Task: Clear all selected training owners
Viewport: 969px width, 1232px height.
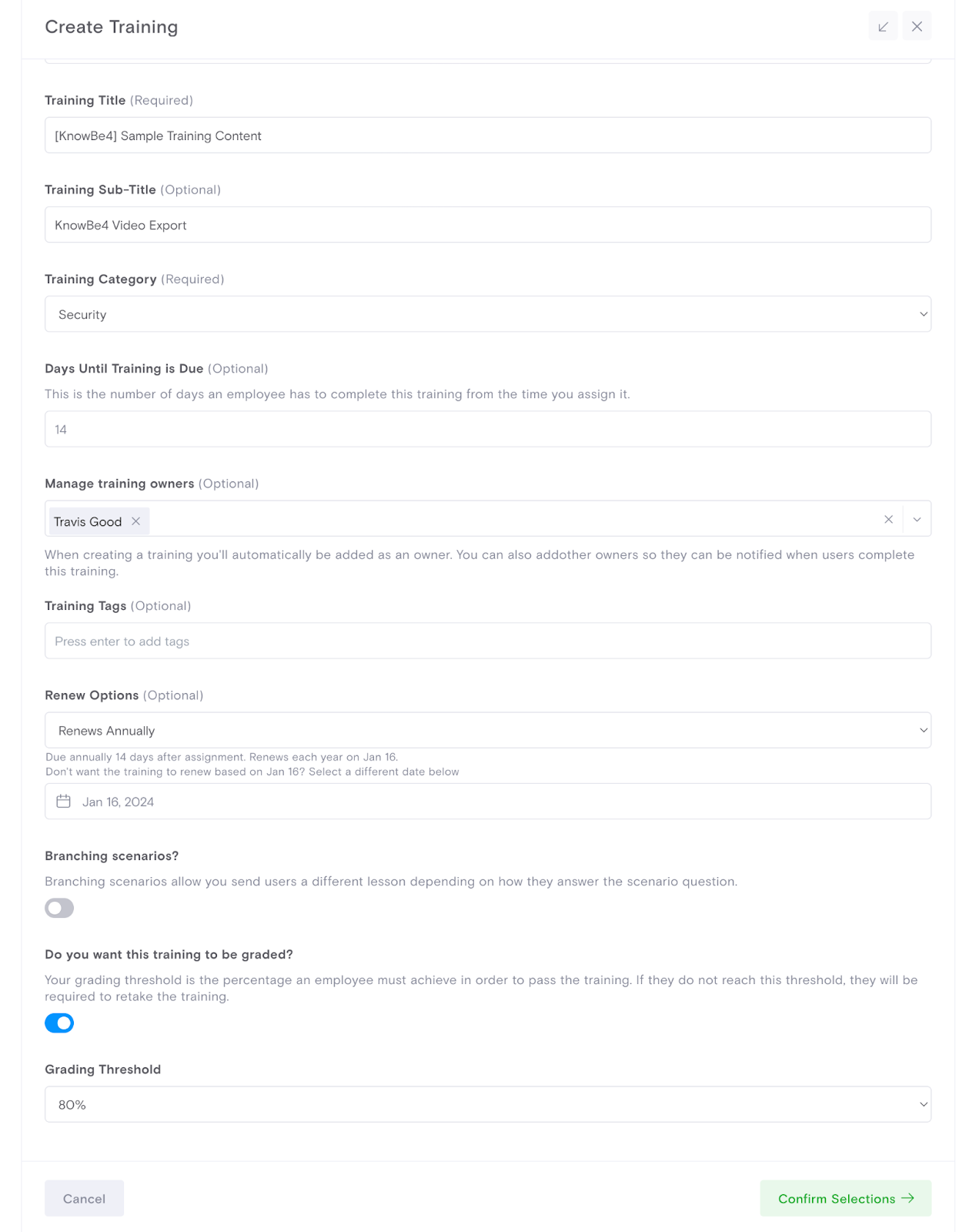Action: point(889,519)
